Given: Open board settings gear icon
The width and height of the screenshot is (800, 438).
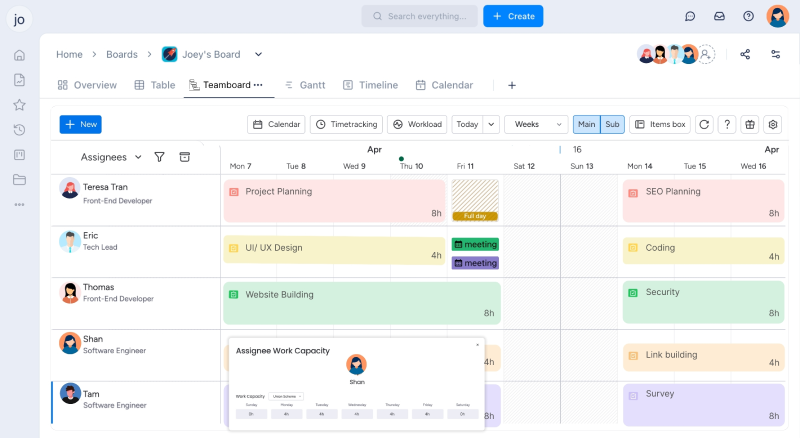Looking at the screenshot, I should [772, 124].
